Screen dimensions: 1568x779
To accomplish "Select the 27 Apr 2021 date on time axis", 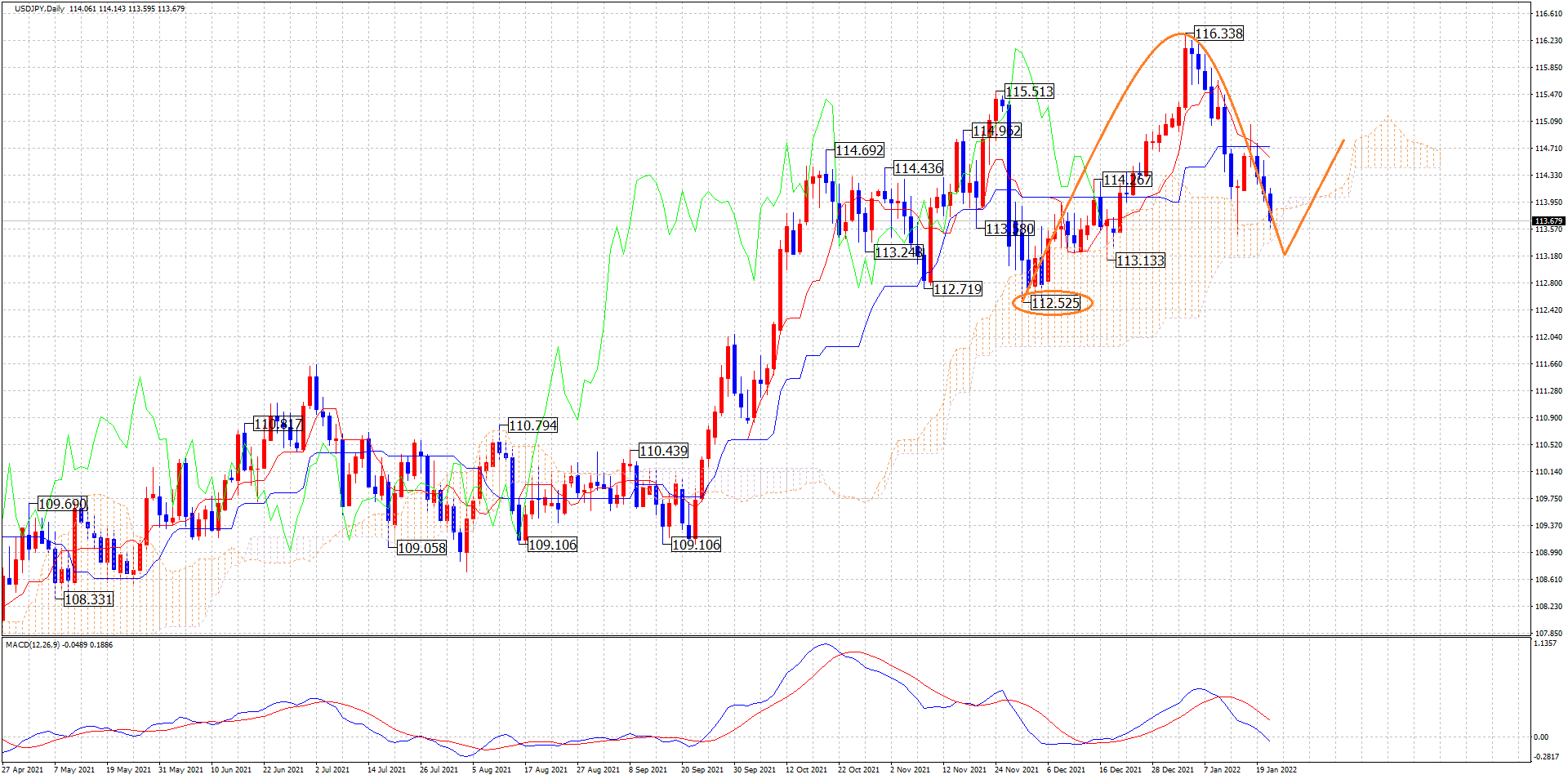I will click(x=23, y=769).
